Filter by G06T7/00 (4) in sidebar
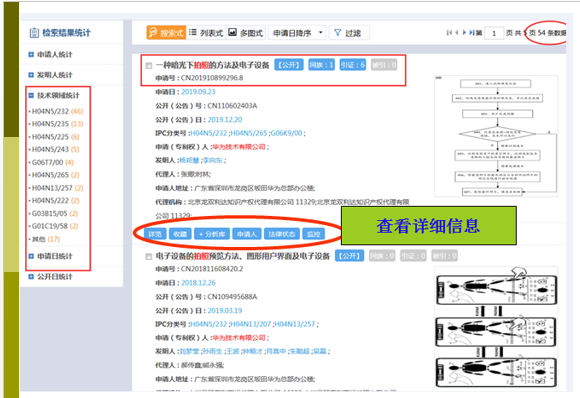Screen dimensions: 580x398 53,162
